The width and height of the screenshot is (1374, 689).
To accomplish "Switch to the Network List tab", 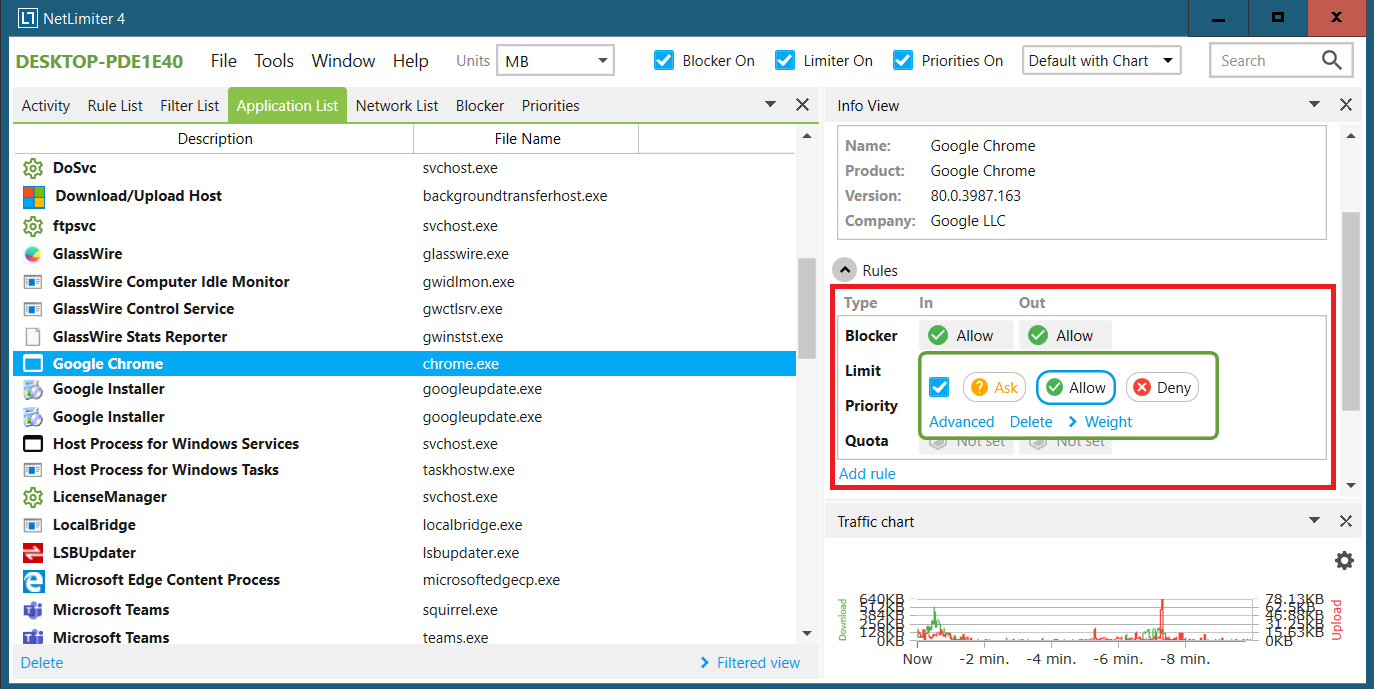I will [397, 105].
